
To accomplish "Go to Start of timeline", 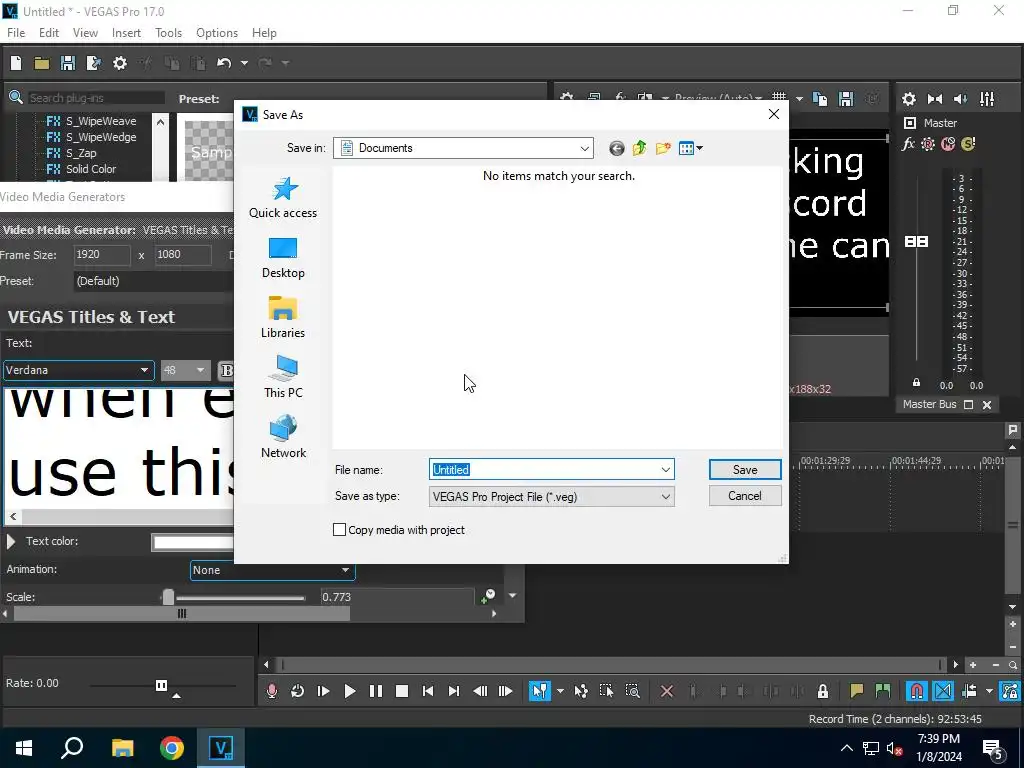I will (428, 691).
